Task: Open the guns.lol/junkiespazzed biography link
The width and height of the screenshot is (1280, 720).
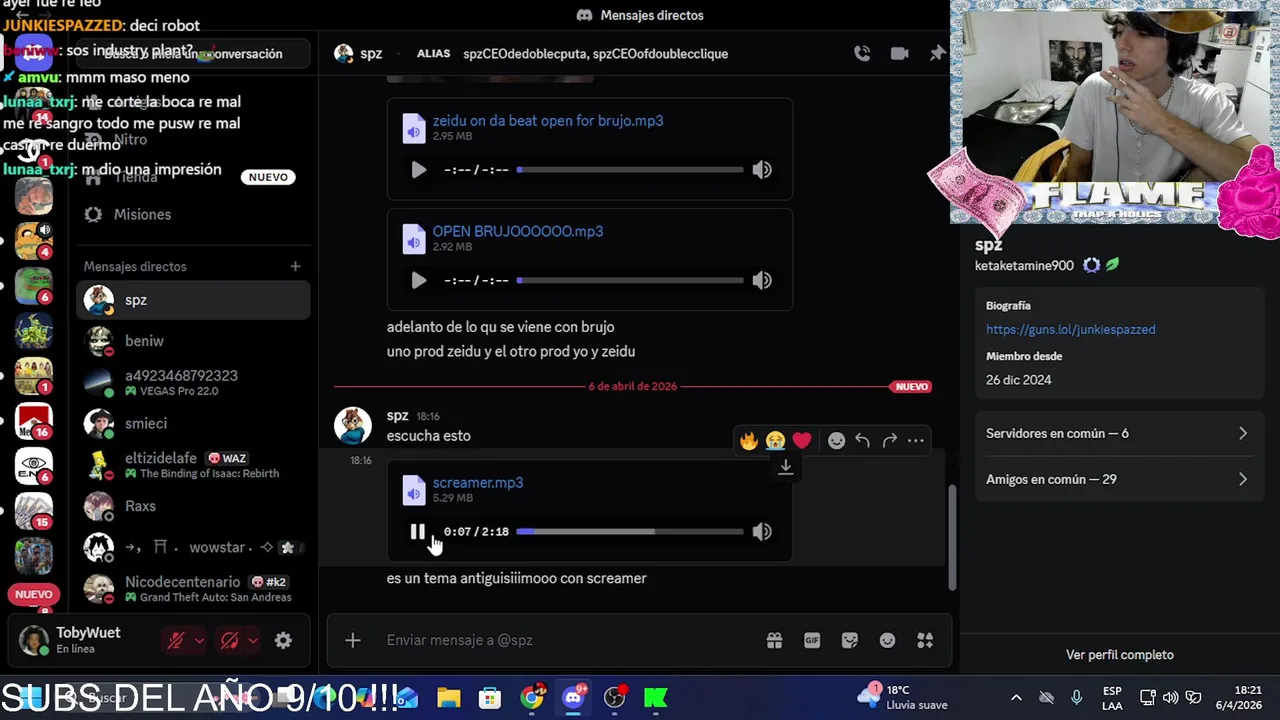Action: click(x=1070, y=329)
